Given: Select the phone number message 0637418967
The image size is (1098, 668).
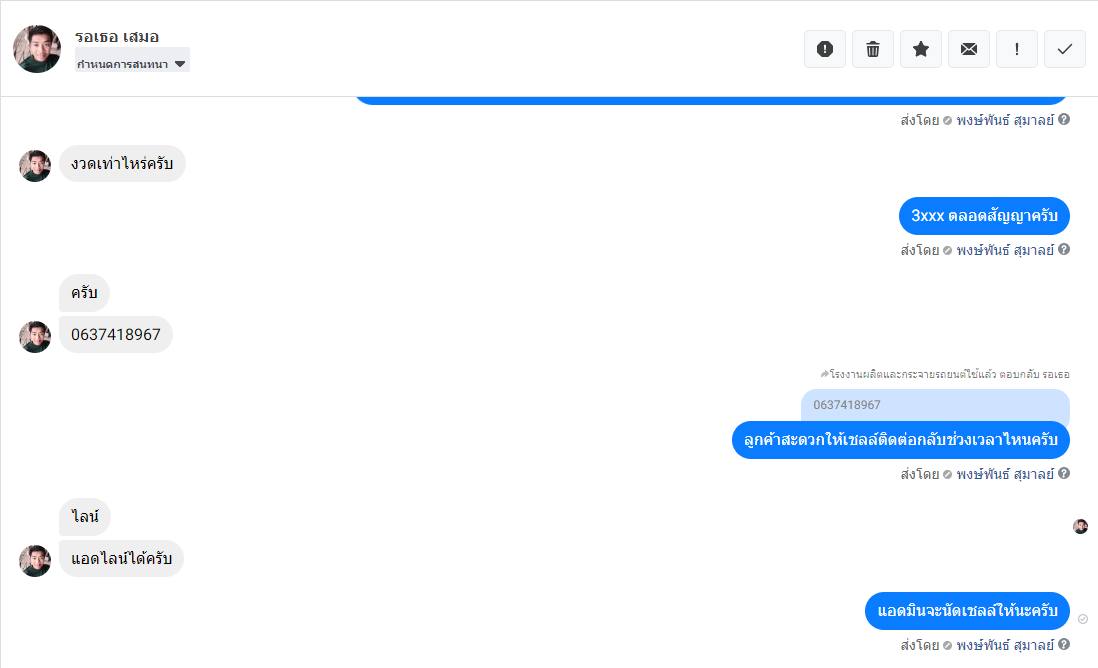Looking at the screenshot, I should pyautogui.click(x=116, y=335).
